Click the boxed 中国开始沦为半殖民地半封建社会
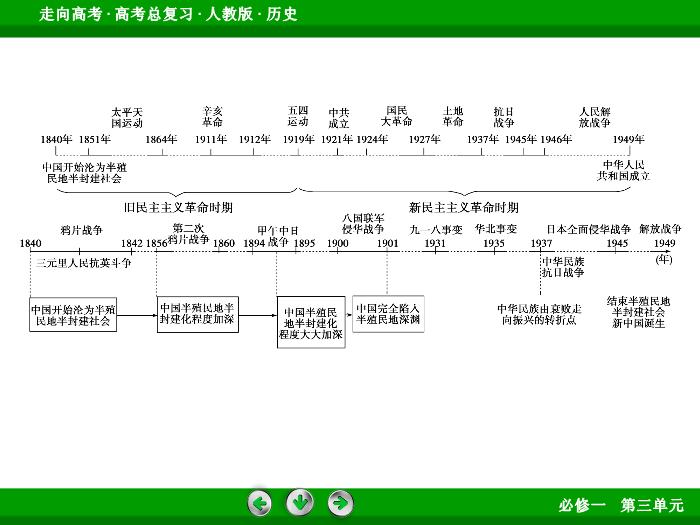Viewport: 700px width, 525px height. tap(73, 315)
